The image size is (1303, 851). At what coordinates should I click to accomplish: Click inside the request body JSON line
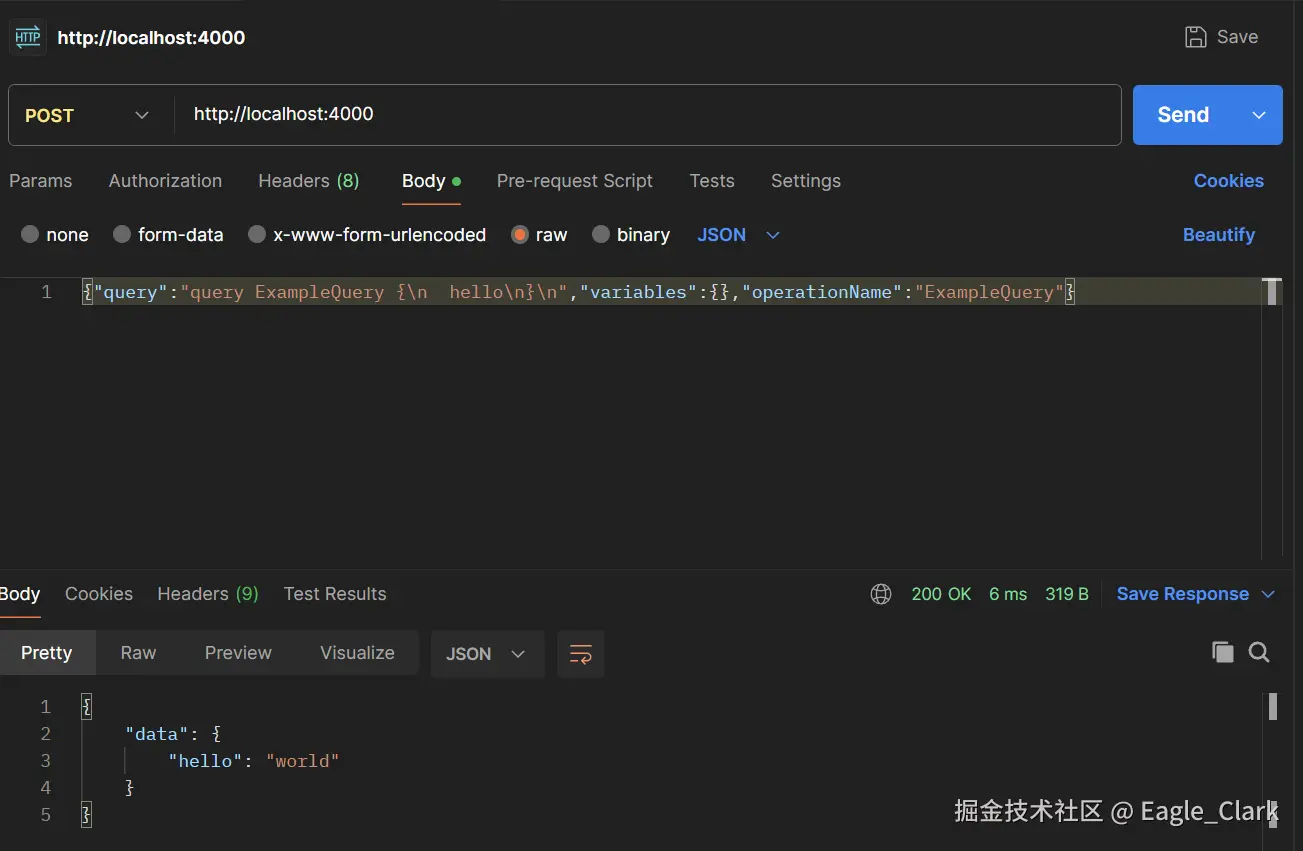[578, 292]
